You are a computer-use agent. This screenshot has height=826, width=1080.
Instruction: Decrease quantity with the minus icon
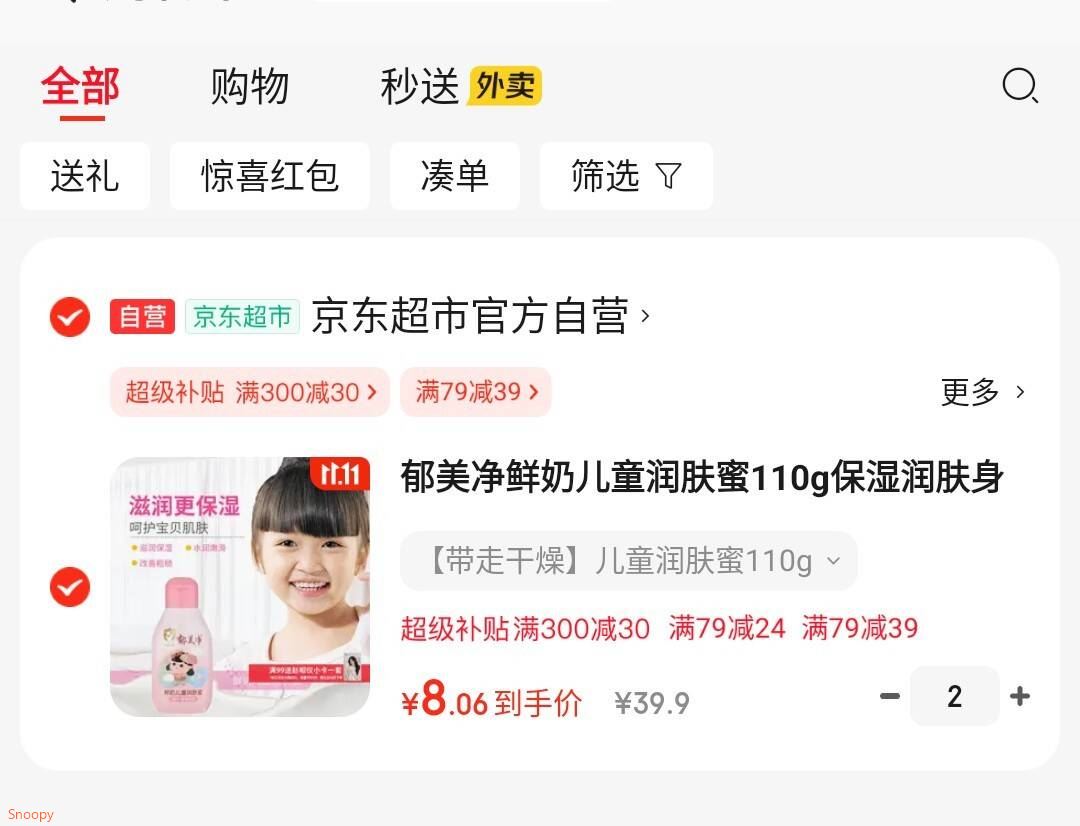tap(890, 696)
